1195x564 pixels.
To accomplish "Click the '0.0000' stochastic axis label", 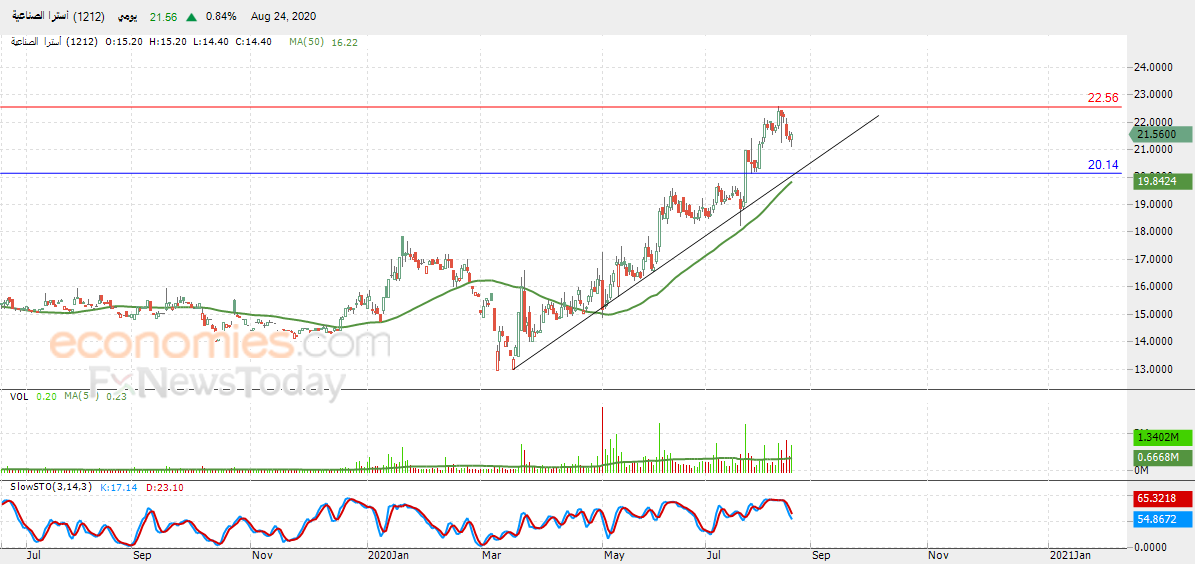I will (x=1152, y=546).
